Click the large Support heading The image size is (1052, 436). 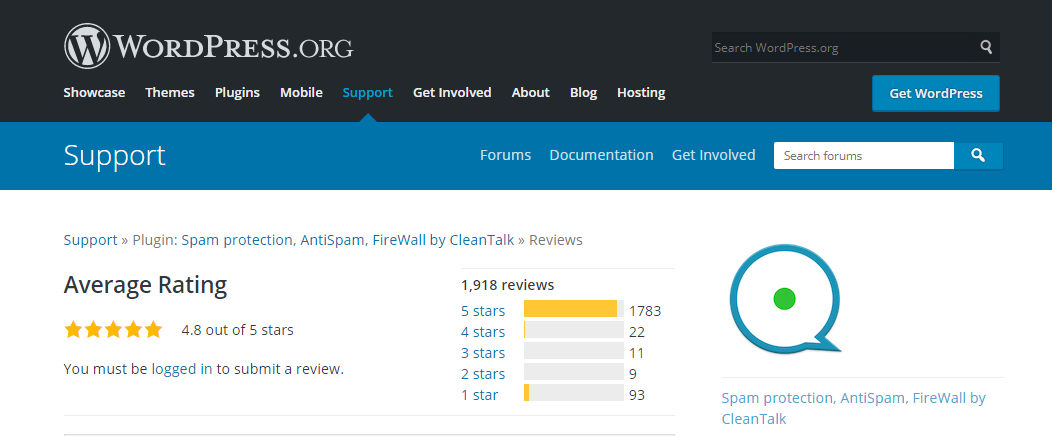pyautogui.click(x=115, y=156)
